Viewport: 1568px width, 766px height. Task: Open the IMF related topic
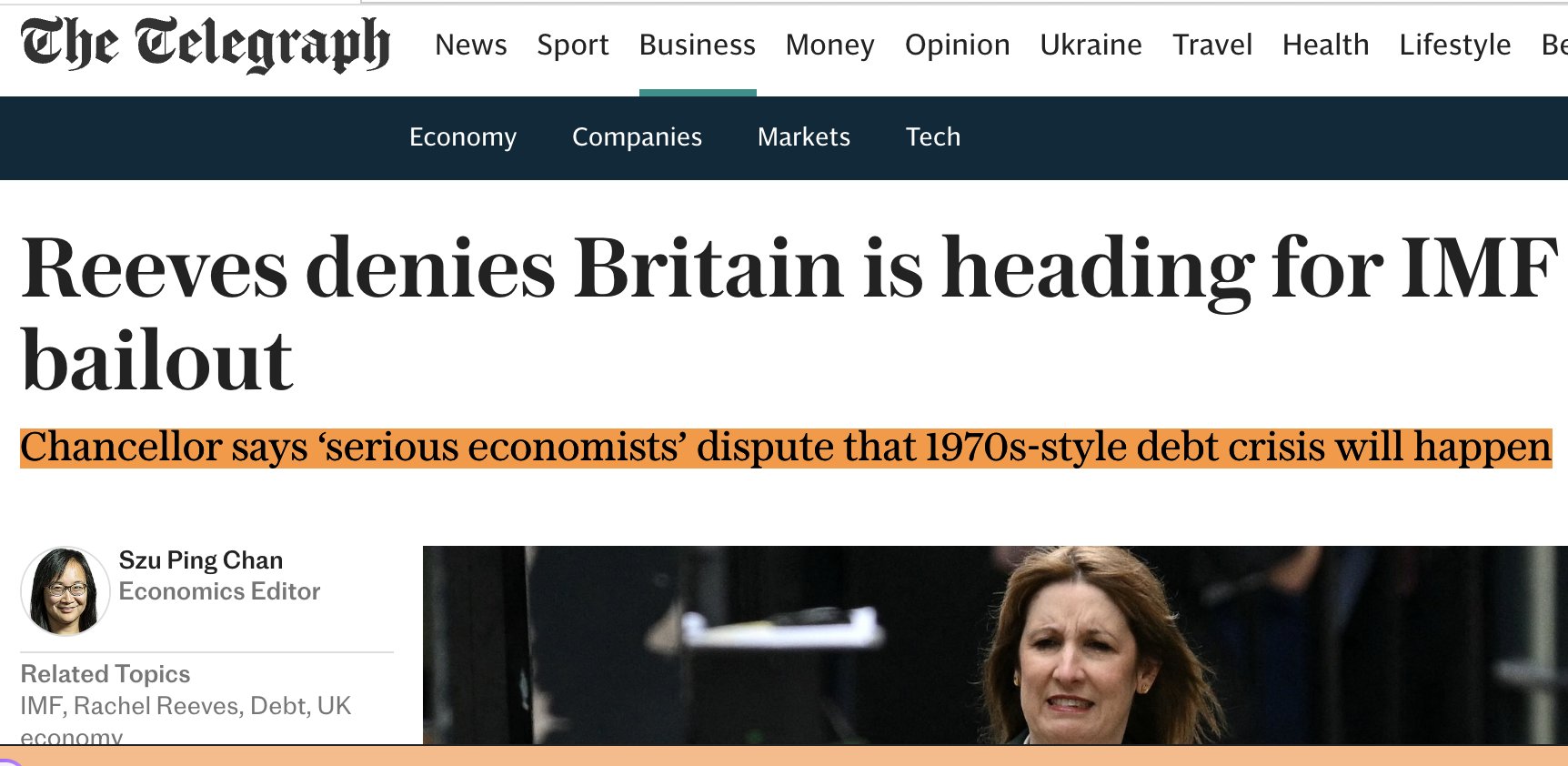[41, 706]
